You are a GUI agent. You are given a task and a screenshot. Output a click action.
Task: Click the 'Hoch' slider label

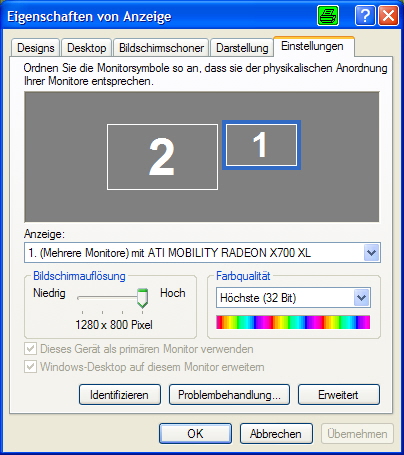tap(173, 293)
